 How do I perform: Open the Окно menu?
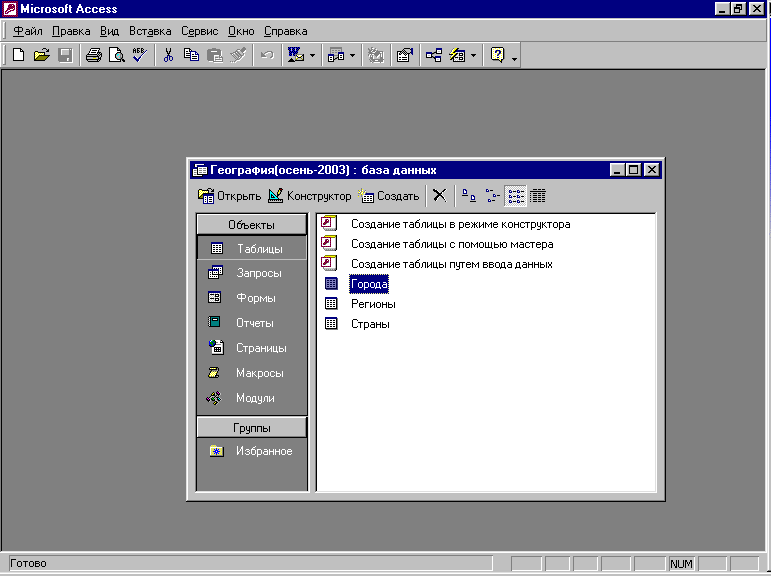tap(241, 31)
